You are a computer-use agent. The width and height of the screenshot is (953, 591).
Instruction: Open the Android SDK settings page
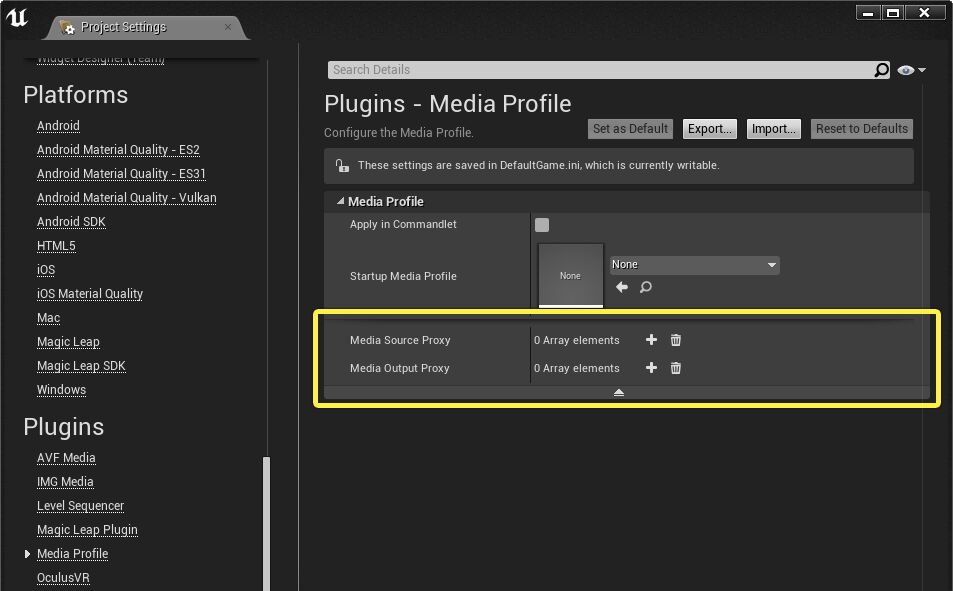pyautogui.click(x=71, y=221)
